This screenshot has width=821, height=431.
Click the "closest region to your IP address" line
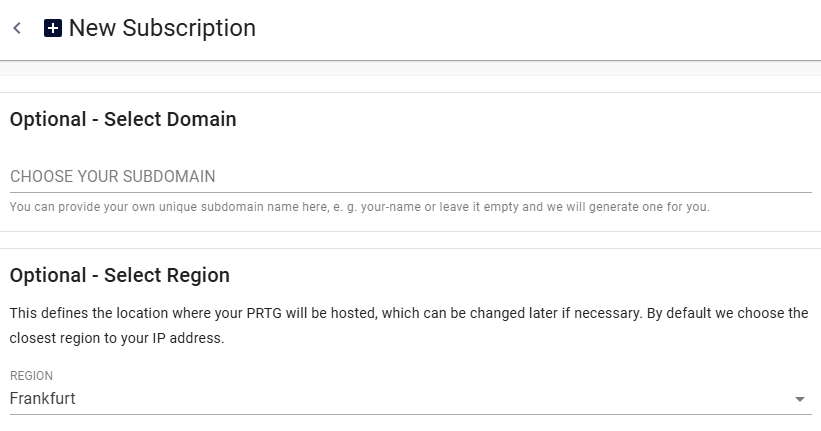click(x=117, y=338)
